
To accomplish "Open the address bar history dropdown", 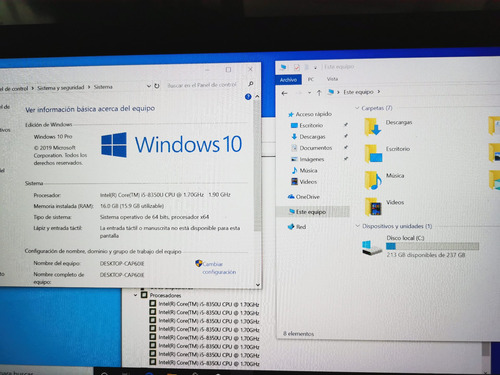I will click(149, 86).
